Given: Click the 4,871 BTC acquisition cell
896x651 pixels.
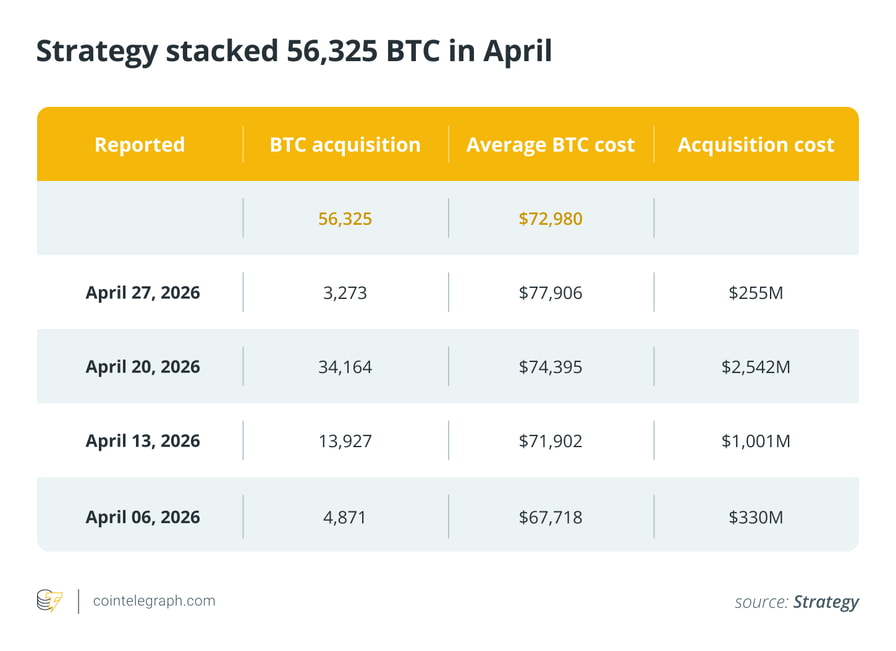Looking at the screenshot, I should 345,517.
